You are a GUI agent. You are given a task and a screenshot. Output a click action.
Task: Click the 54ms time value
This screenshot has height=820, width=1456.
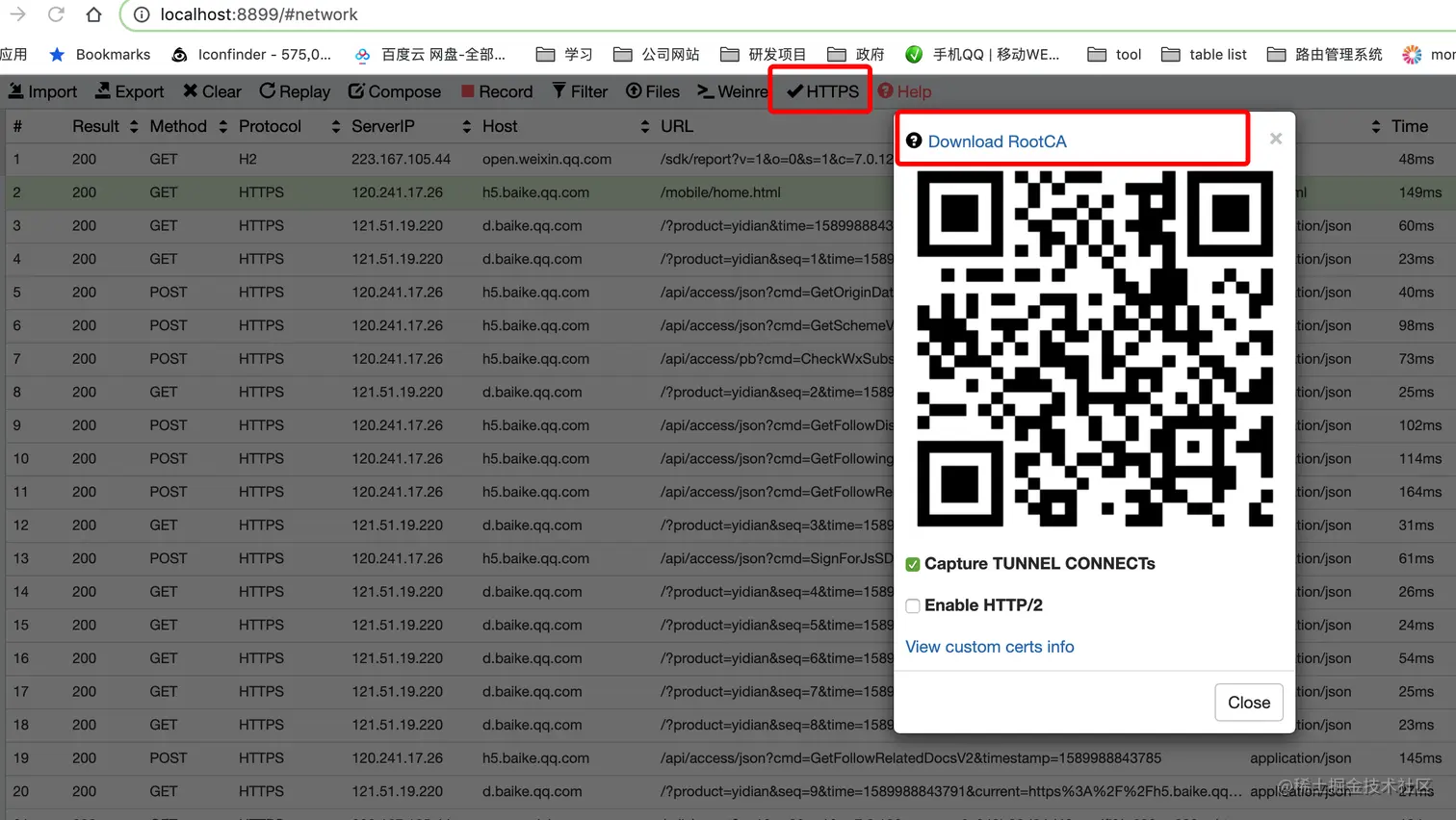(x=1417, y=658)
